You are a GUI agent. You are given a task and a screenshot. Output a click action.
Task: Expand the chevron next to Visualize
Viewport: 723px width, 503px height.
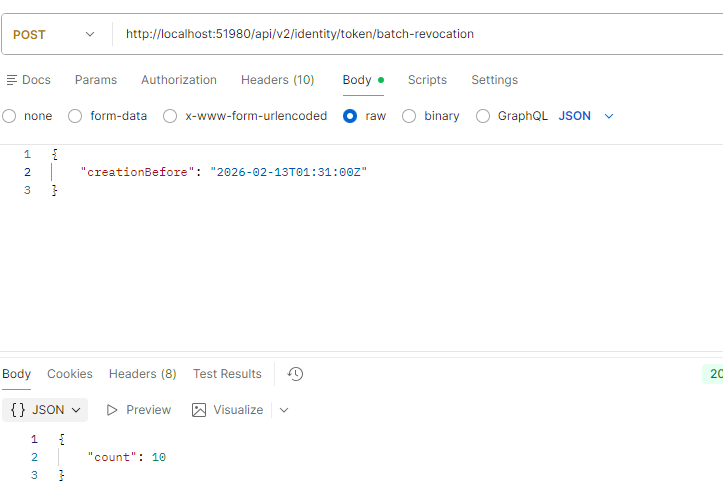[x=284, y=410]
